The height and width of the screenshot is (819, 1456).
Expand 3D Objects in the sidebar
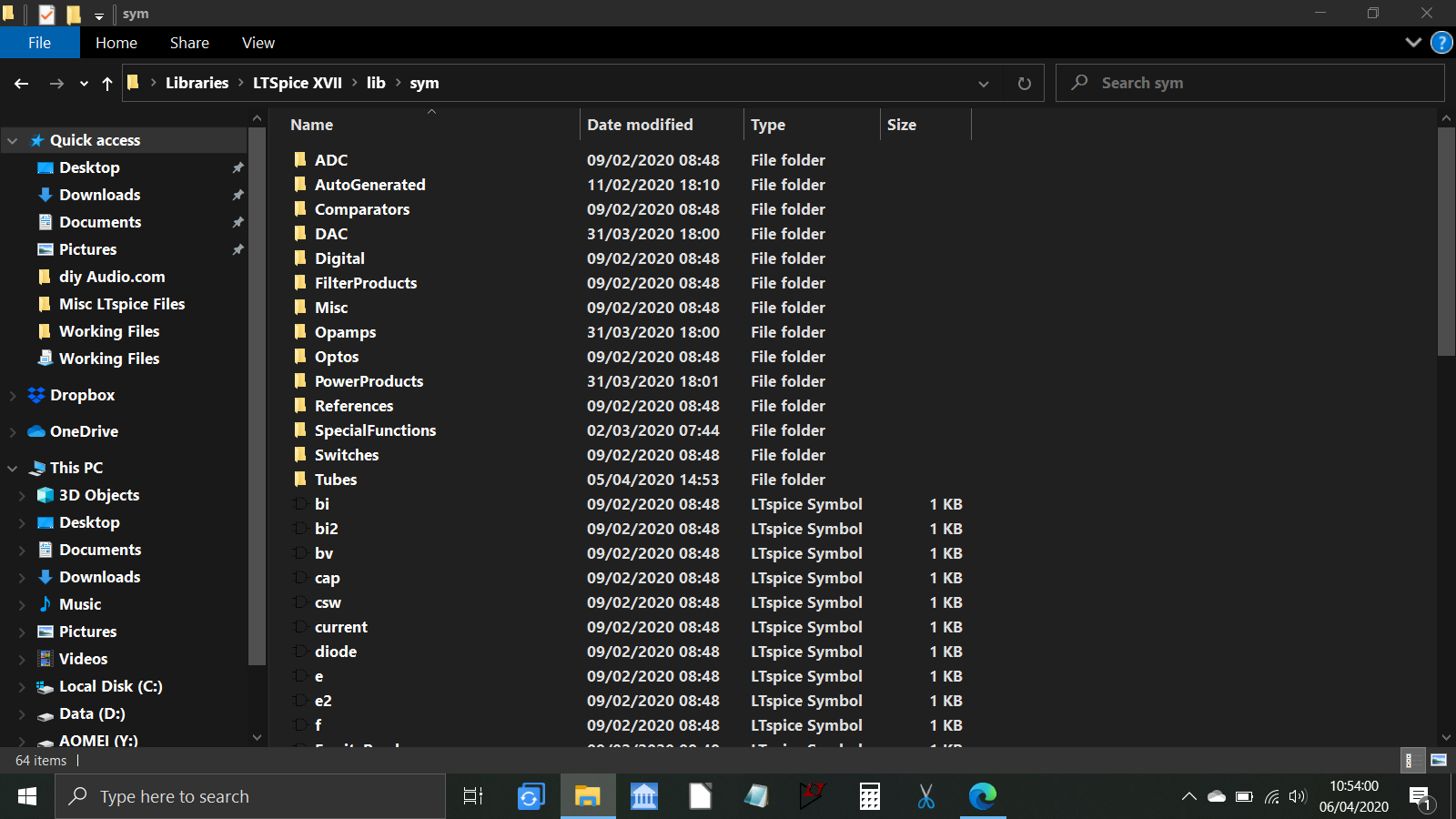click(22, 495)
